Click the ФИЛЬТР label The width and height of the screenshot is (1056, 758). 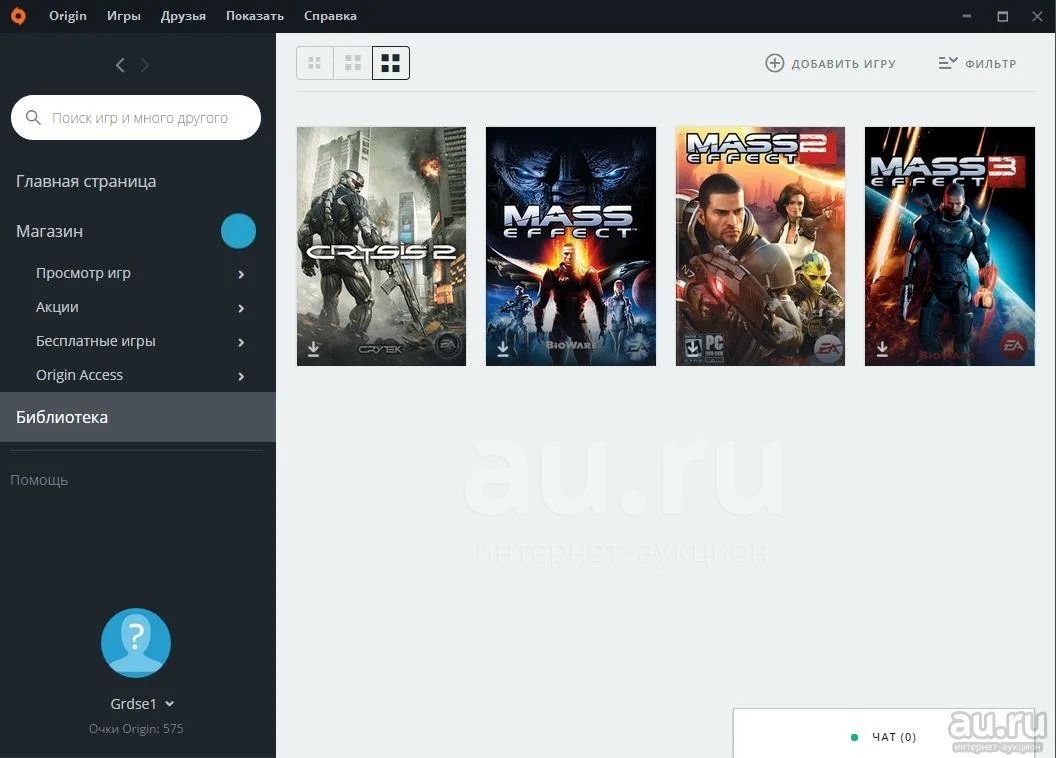[991, 64]
